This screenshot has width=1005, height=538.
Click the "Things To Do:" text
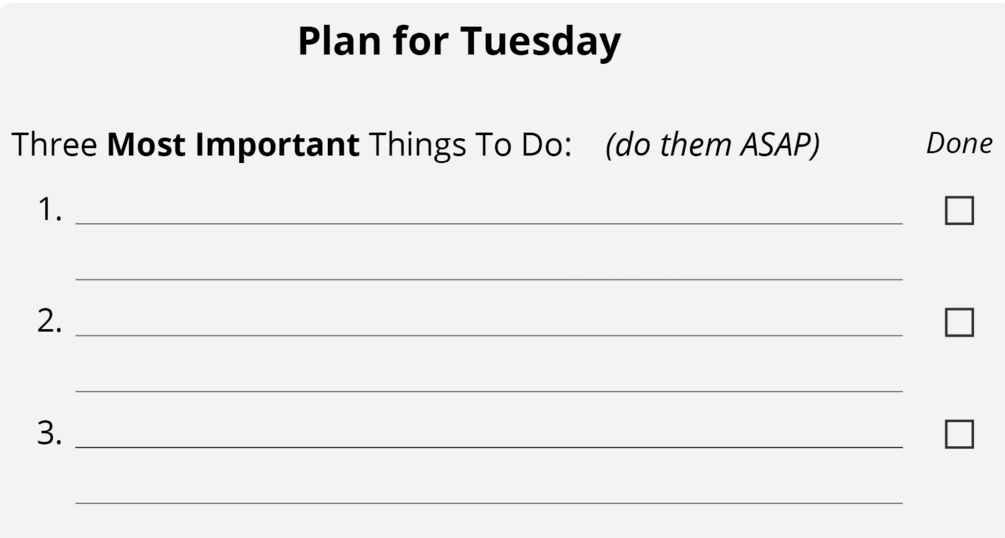pyautogui.click(x=470, y=145)
